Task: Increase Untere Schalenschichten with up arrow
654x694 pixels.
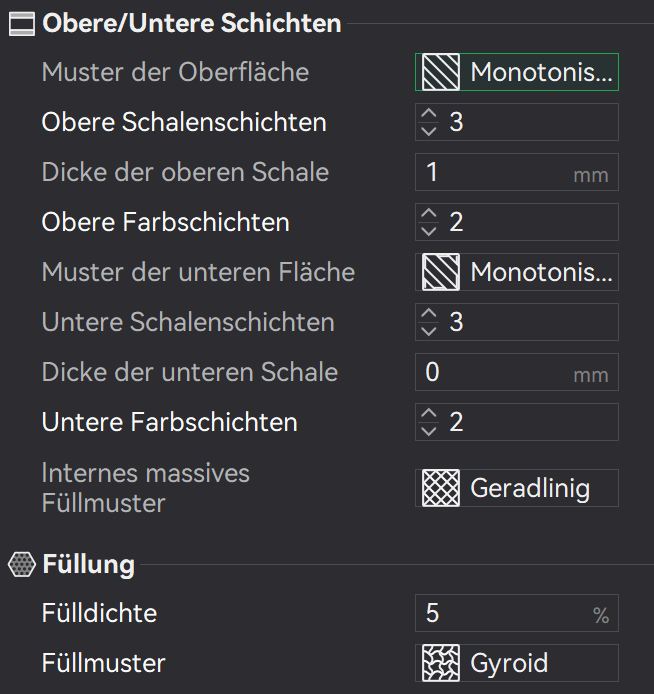Action: click(x=429, y=315)
